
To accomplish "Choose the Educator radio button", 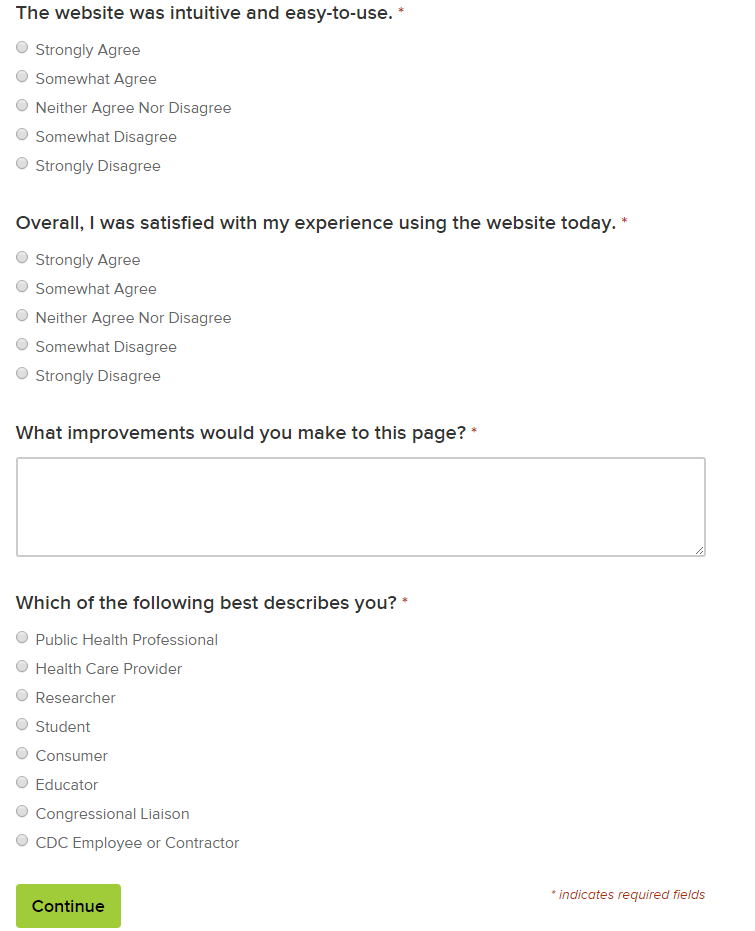I will (22, 783).
